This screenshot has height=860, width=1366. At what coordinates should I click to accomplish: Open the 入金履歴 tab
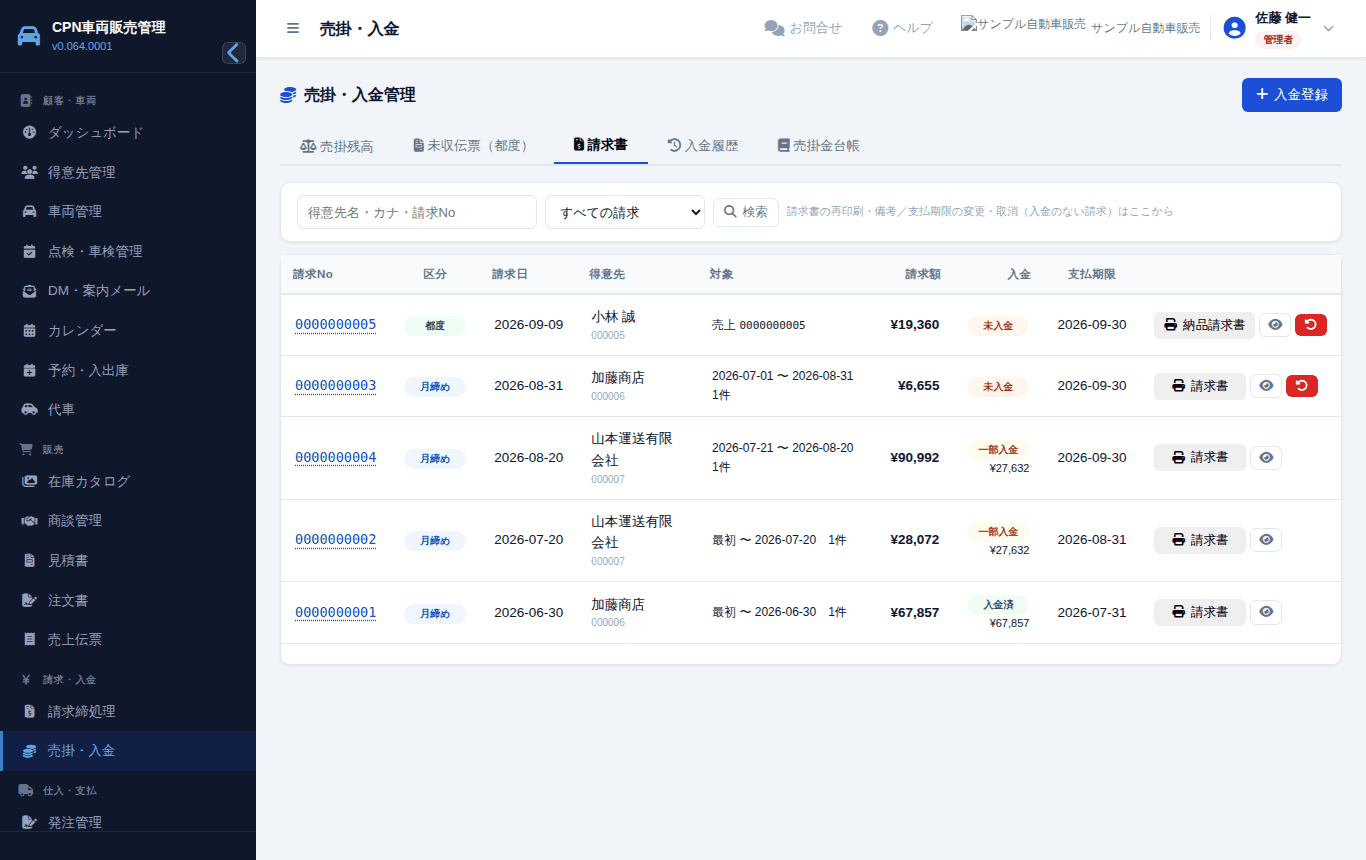[x=703, y=146]
